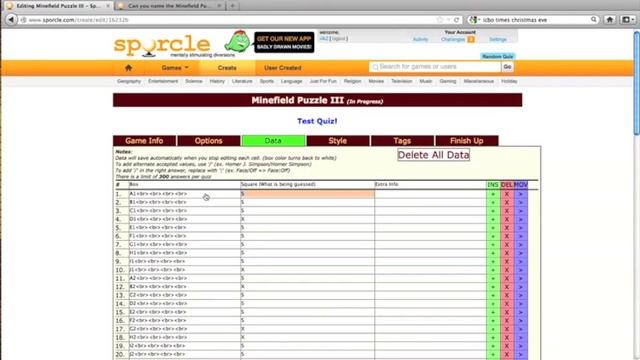
Task: Switch to the 'Can you name the Minefield' browser tab
Action: (x=169, y=6)
